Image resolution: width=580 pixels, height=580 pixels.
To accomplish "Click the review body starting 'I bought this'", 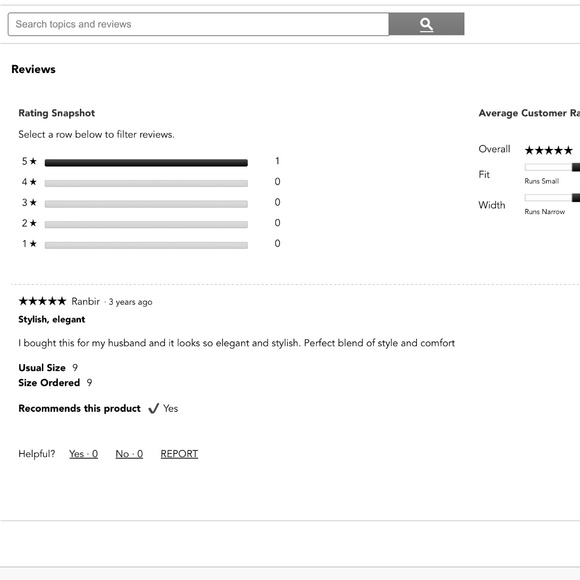I will point(237,343).
